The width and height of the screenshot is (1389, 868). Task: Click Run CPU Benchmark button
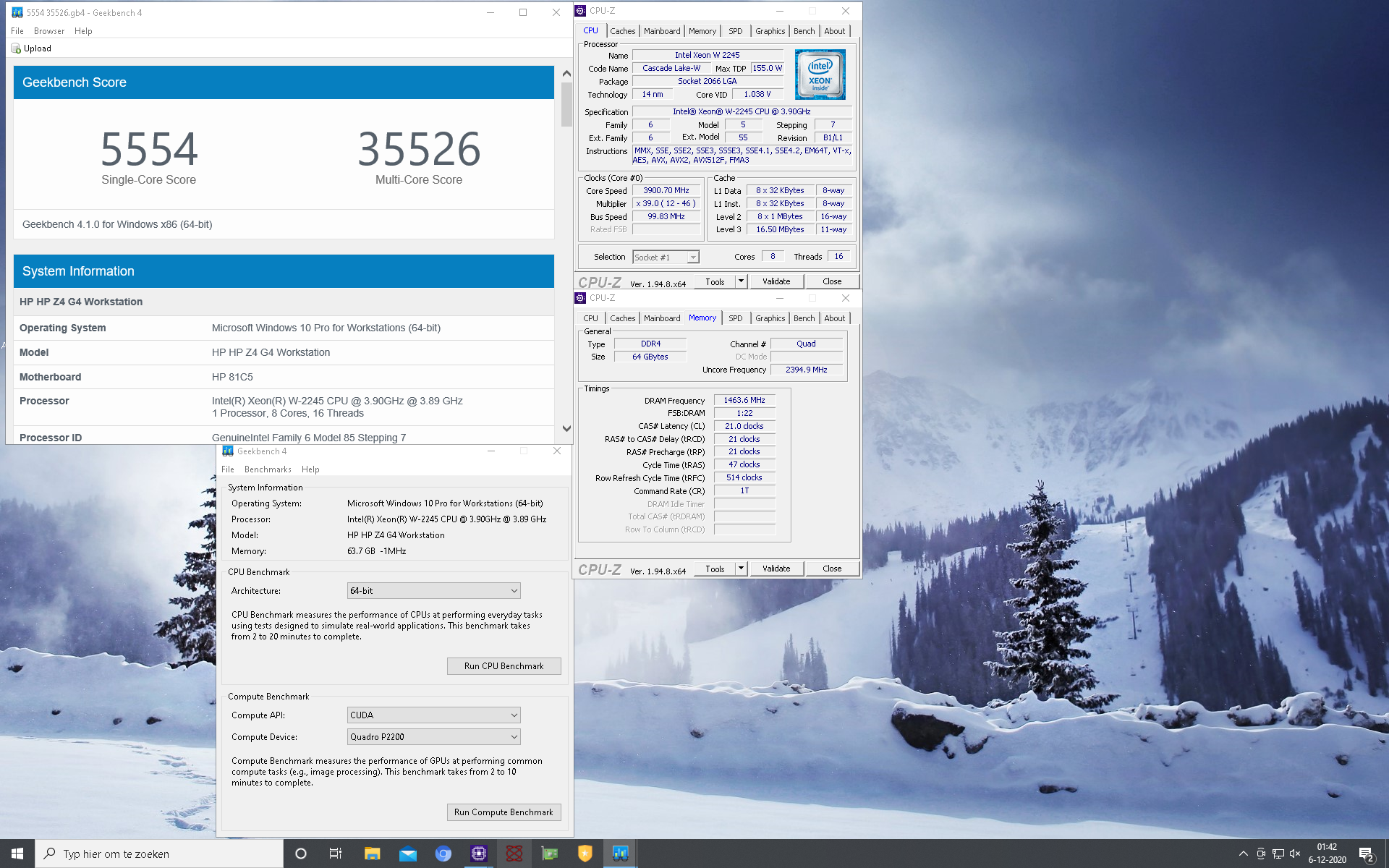coord(504,666)
